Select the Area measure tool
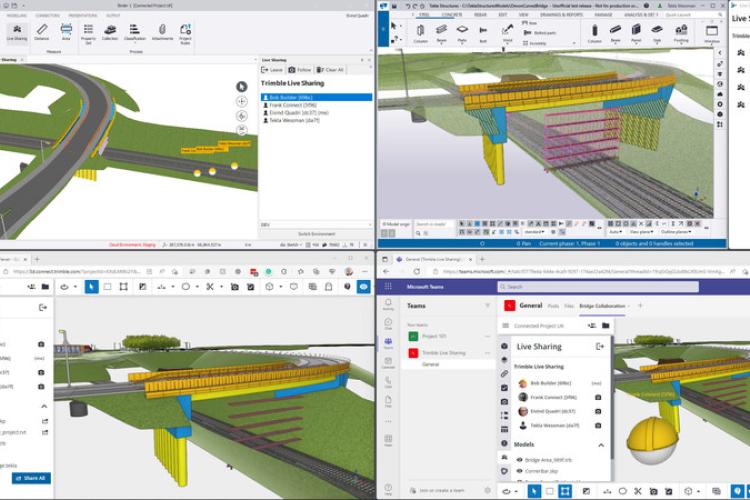The width and height of the screenshot is (750, 500). point(66,32)
